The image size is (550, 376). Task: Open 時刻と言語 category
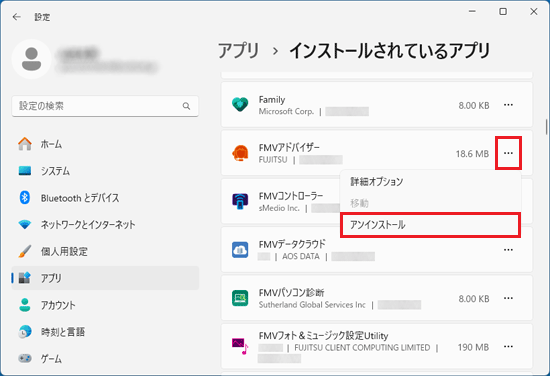[x=105, y=331]
